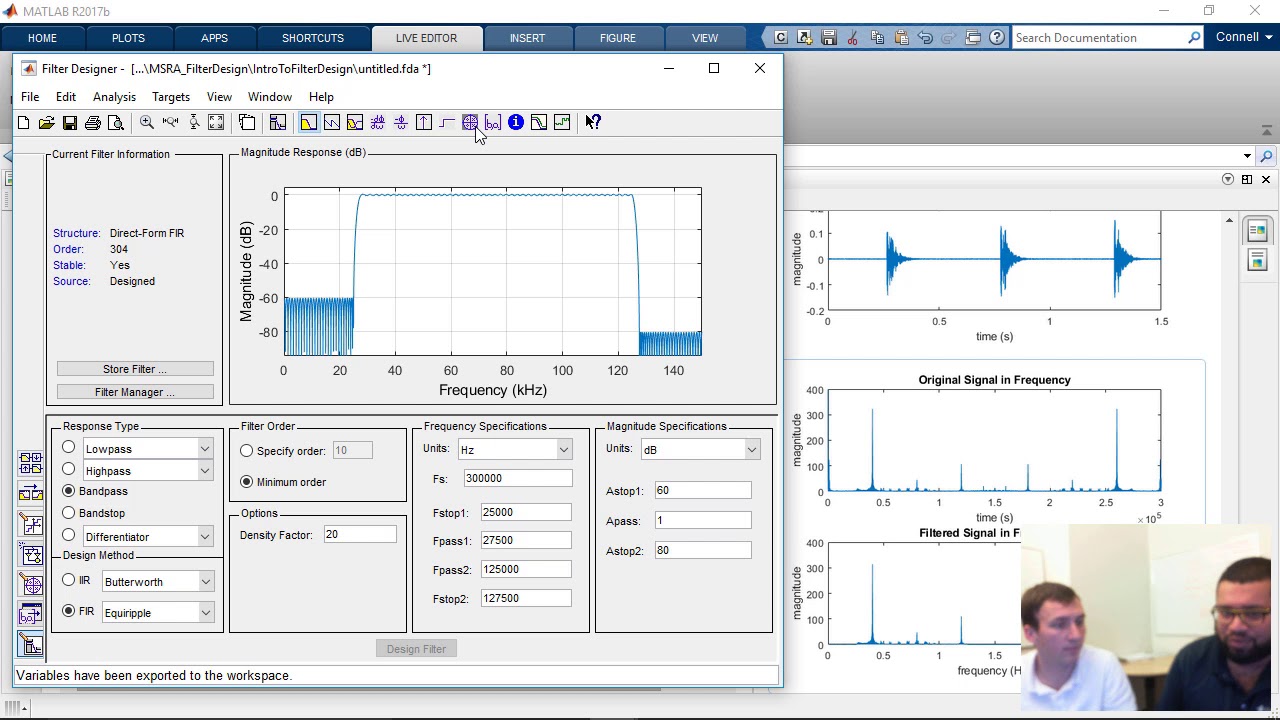
Task: Expand the Equiripple FIR method dropdown
Action: point(205,613)
